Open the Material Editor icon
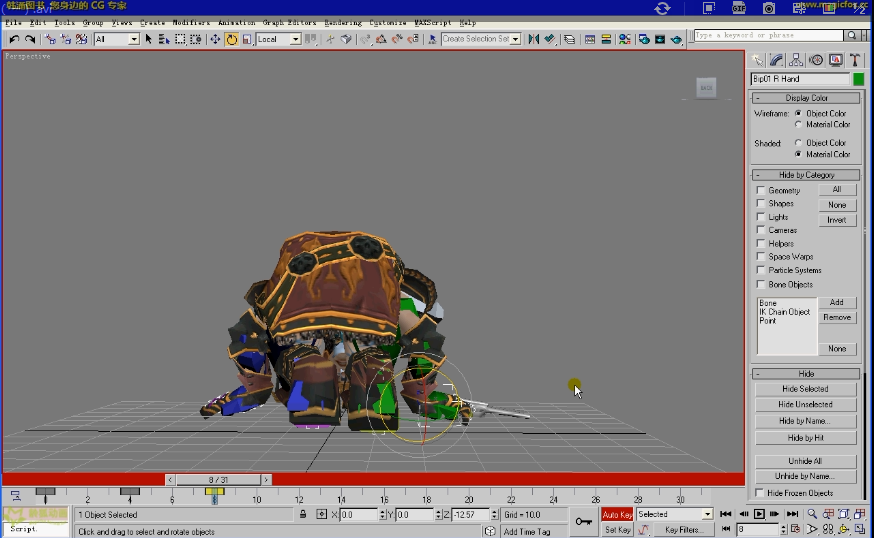Image resolution: width=874 pixels, height=538 pixels. pos(625,39)
